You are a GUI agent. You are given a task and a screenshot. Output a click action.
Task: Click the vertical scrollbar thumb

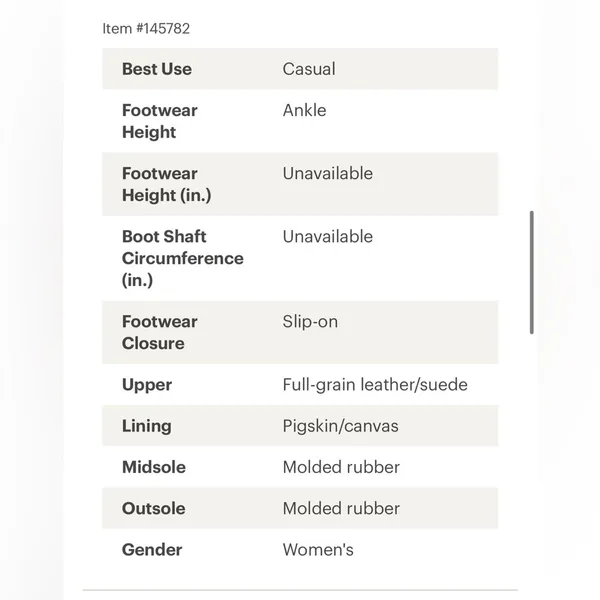tap(532, 272)
